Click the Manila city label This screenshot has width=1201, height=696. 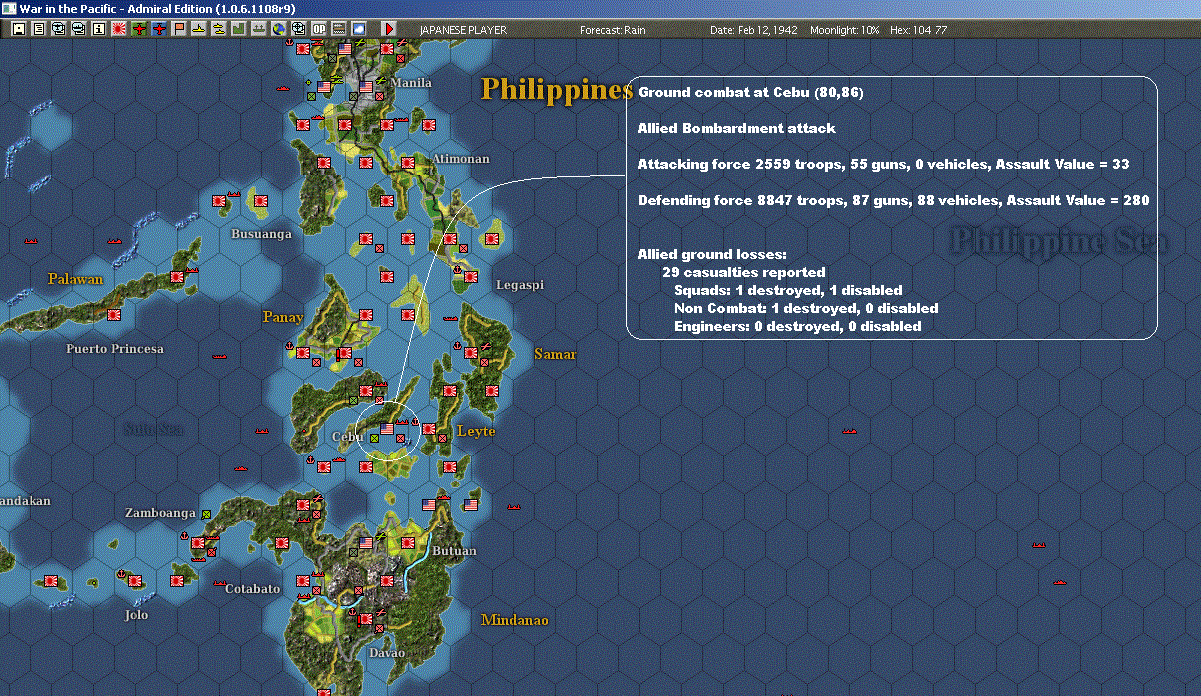411,82
